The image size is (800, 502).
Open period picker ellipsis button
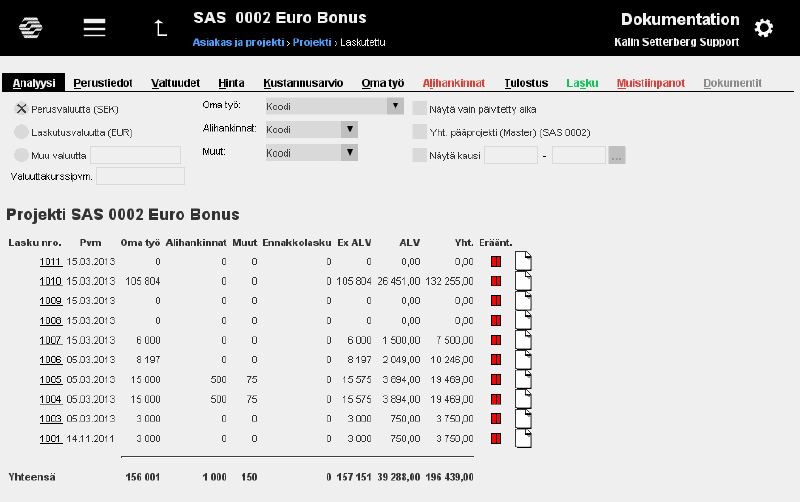[x=617, y=155]
